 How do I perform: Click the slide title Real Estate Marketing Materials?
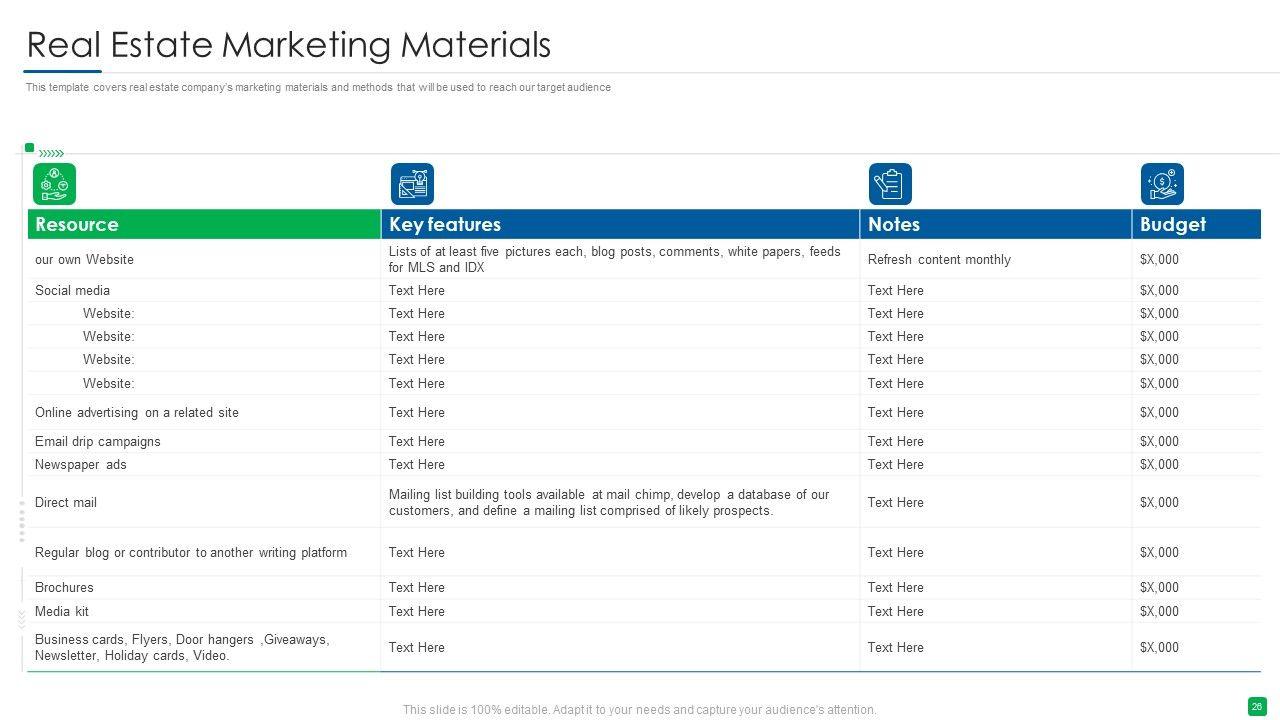coord(288,45)
